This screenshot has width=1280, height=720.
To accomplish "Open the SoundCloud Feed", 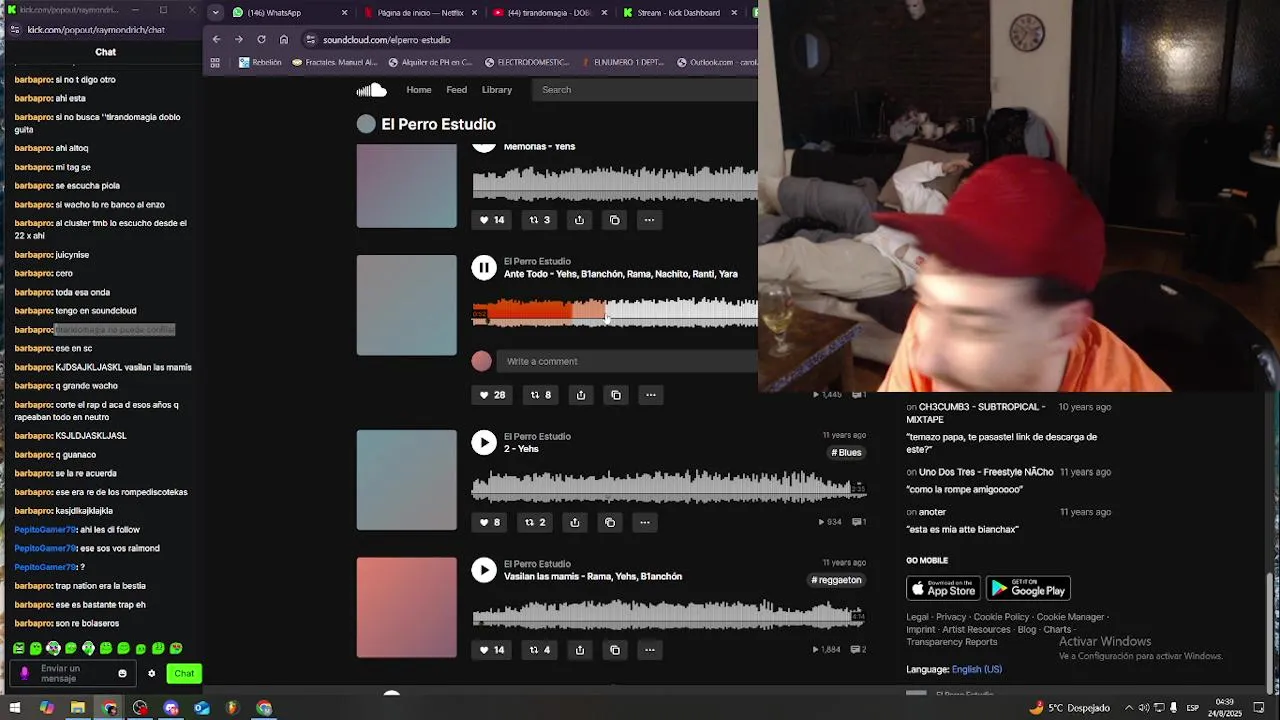I will click(x=457, y=90).
